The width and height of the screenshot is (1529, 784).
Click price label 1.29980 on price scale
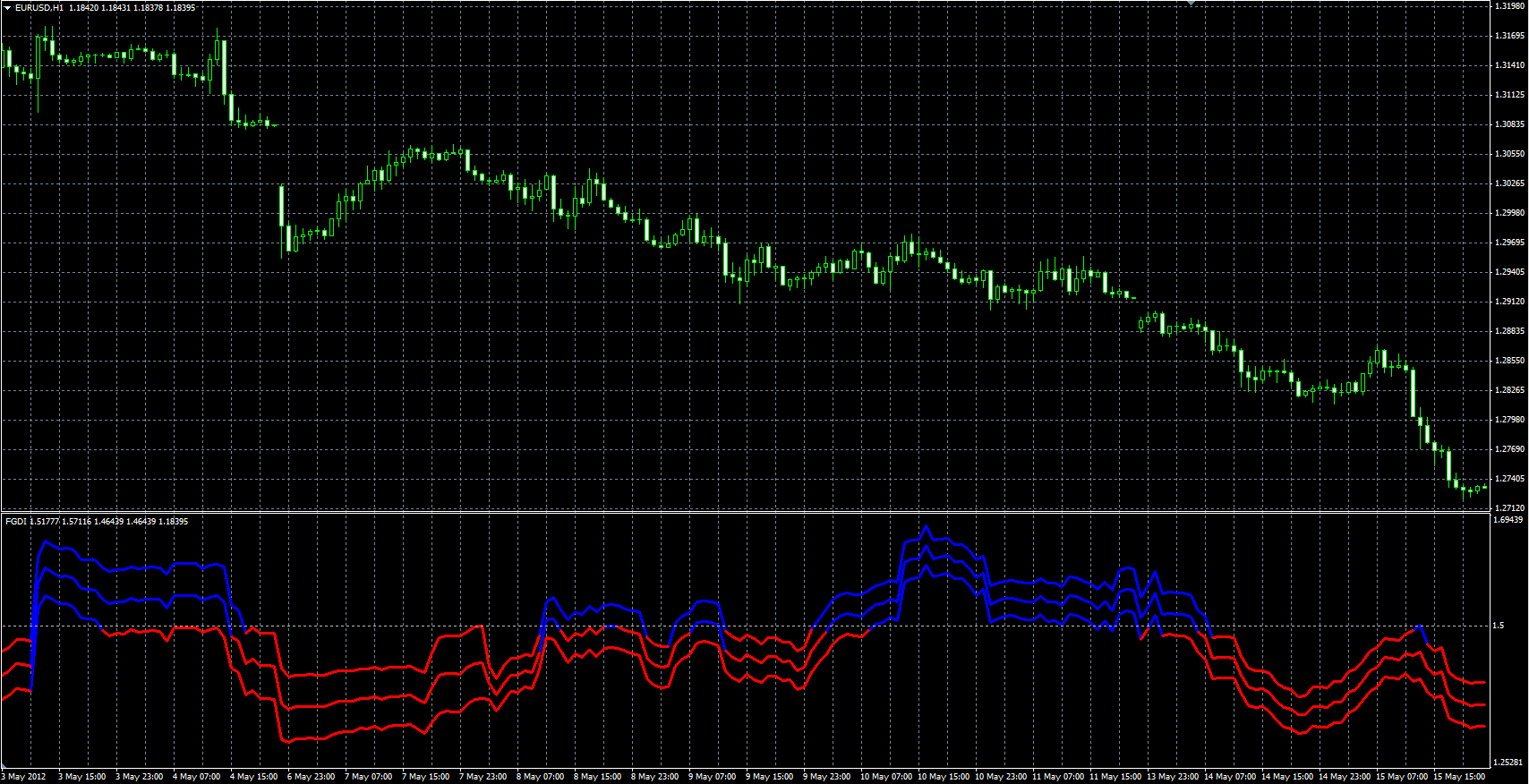pyautogui.click(x=1509, y=213)
